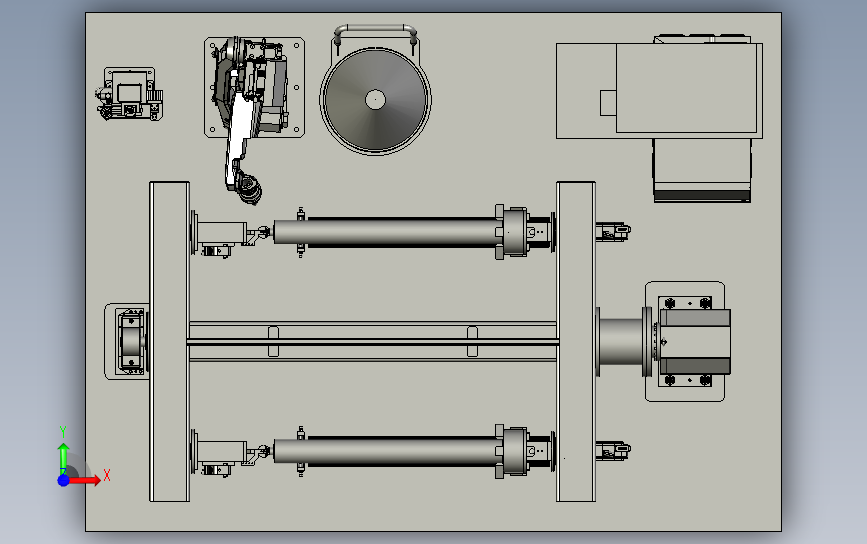Screen dimensions: 867x544
Task: Select the small clamp right of lower beam end
Action: click(613, 451)
